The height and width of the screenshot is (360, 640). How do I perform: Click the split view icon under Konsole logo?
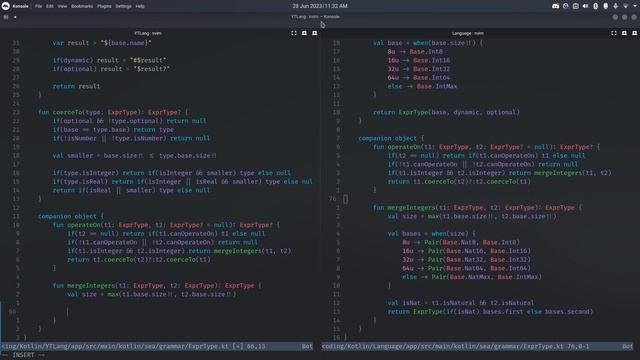6,17
